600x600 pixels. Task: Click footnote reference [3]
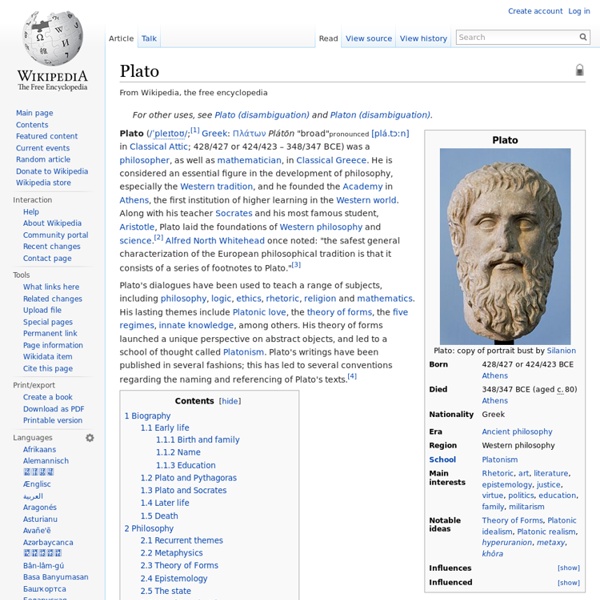pos(297,264)
